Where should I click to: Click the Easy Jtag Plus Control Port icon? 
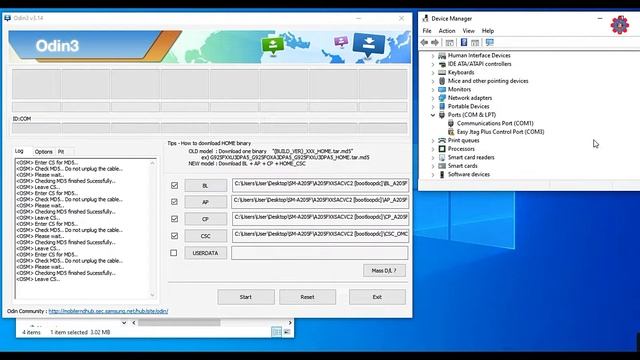click(x=451, y=132)
